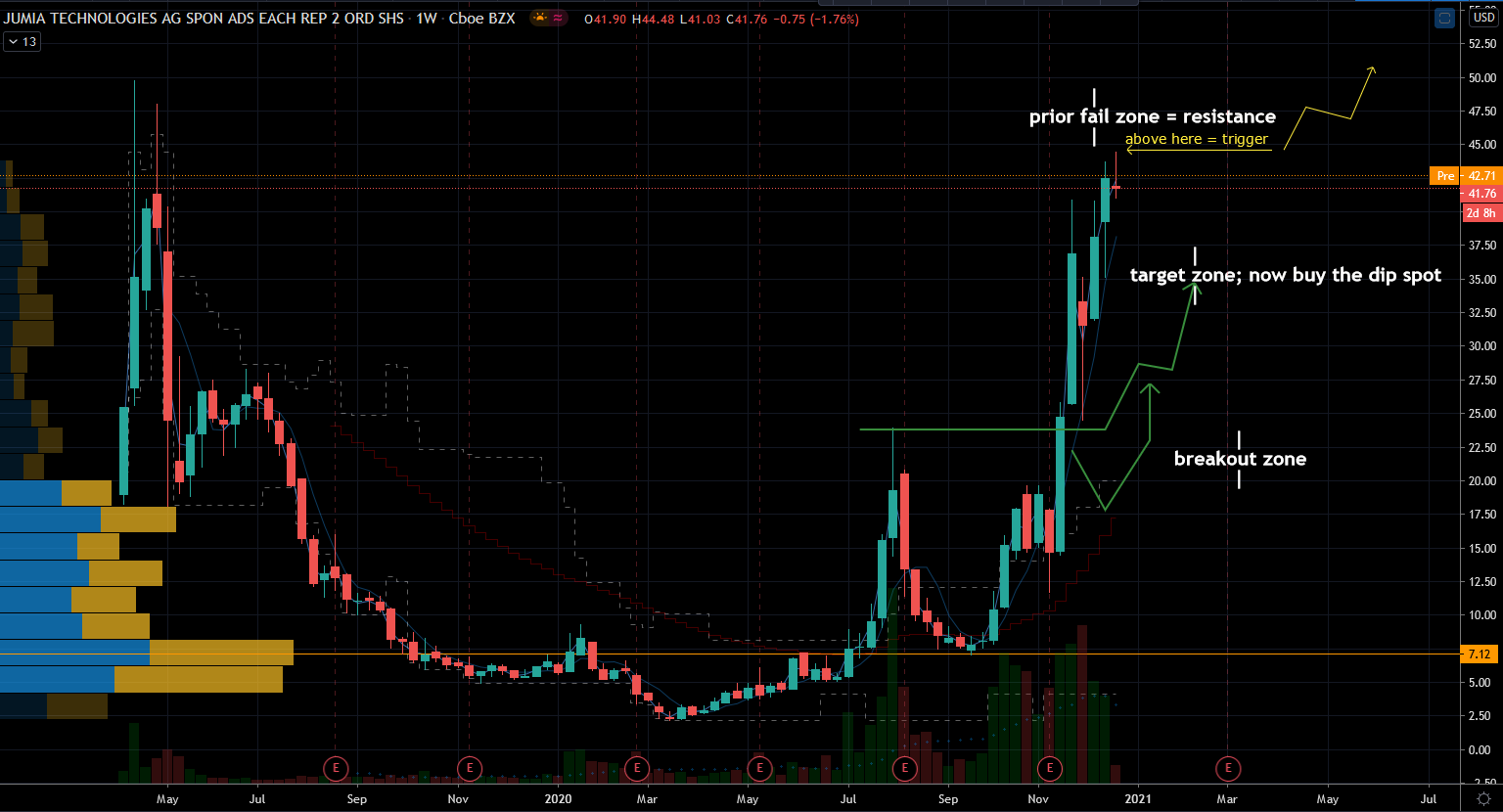Click the 10.00 level on the price axis
Viewport: 1503px width, 812px height.
(x=1481, y=615)
